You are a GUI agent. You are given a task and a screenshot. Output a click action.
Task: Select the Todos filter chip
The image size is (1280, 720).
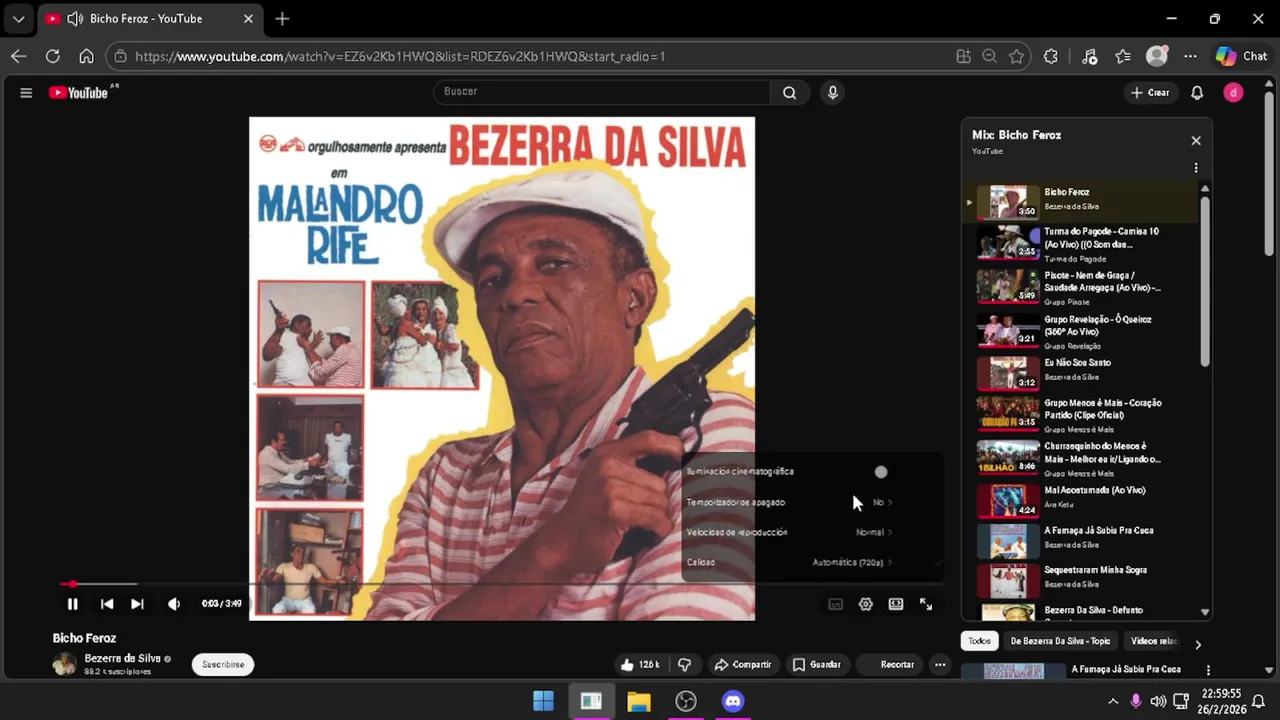click(979, 641)
